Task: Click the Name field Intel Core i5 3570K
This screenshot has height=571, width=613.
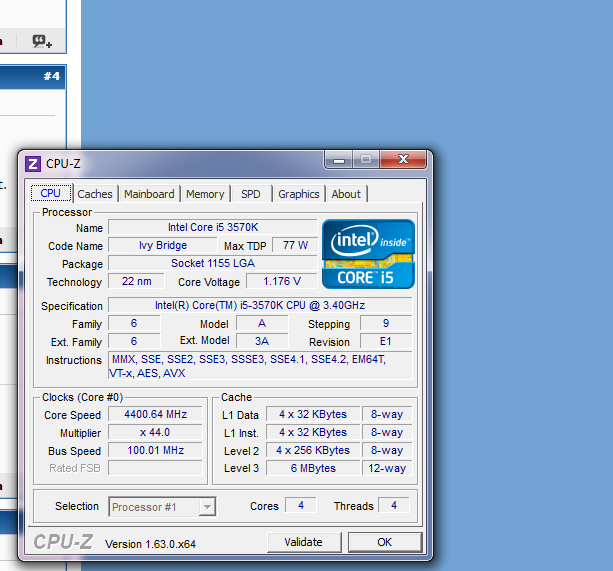Action: (x=213, y=227)
